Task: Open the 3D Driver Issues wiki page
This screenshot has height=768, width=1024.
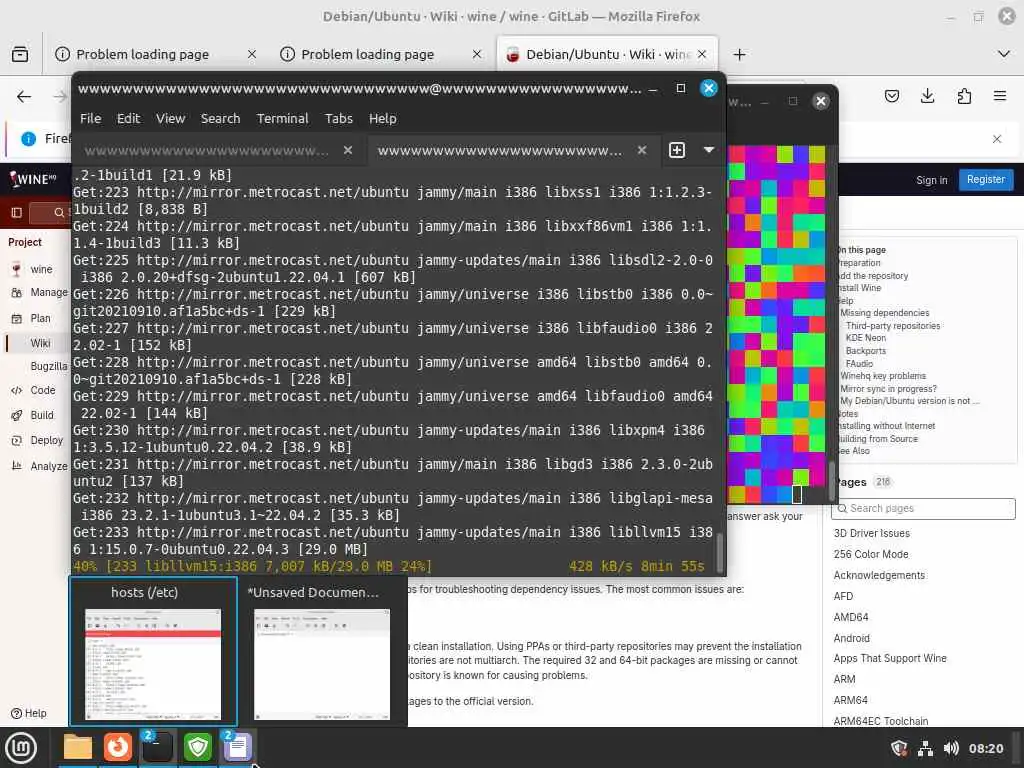Action: 871,534
